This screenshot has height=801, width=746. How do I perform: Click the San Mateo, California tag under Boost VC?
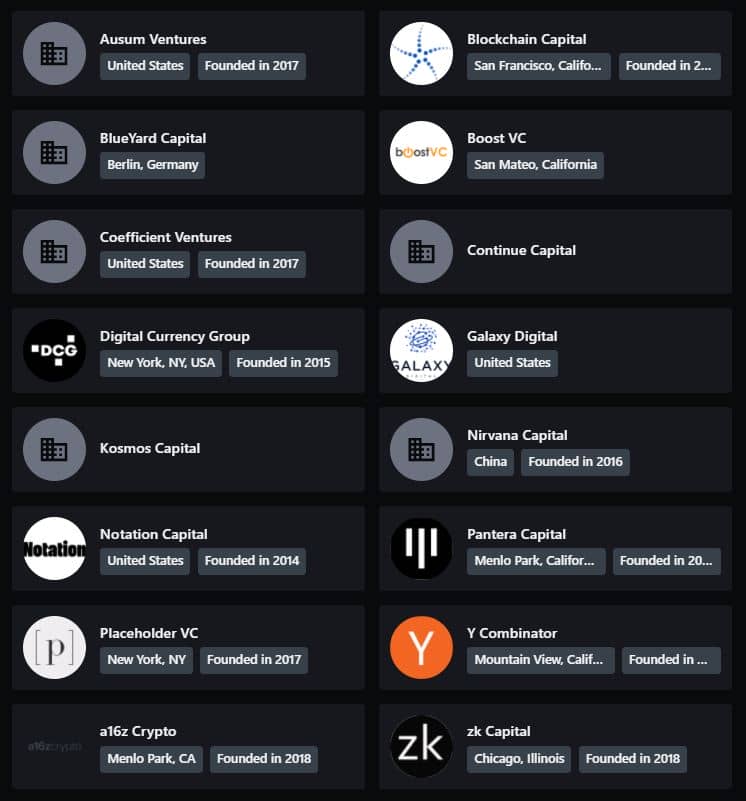pos(535,165)
